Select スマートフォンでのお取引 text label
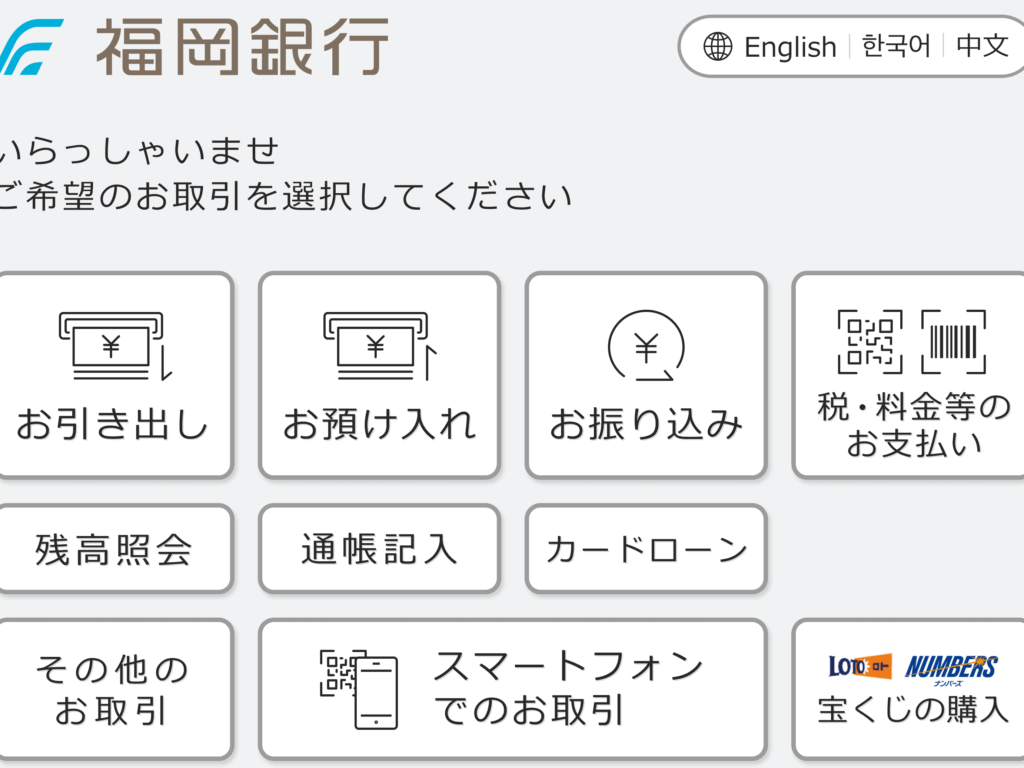 pos(568,688)
